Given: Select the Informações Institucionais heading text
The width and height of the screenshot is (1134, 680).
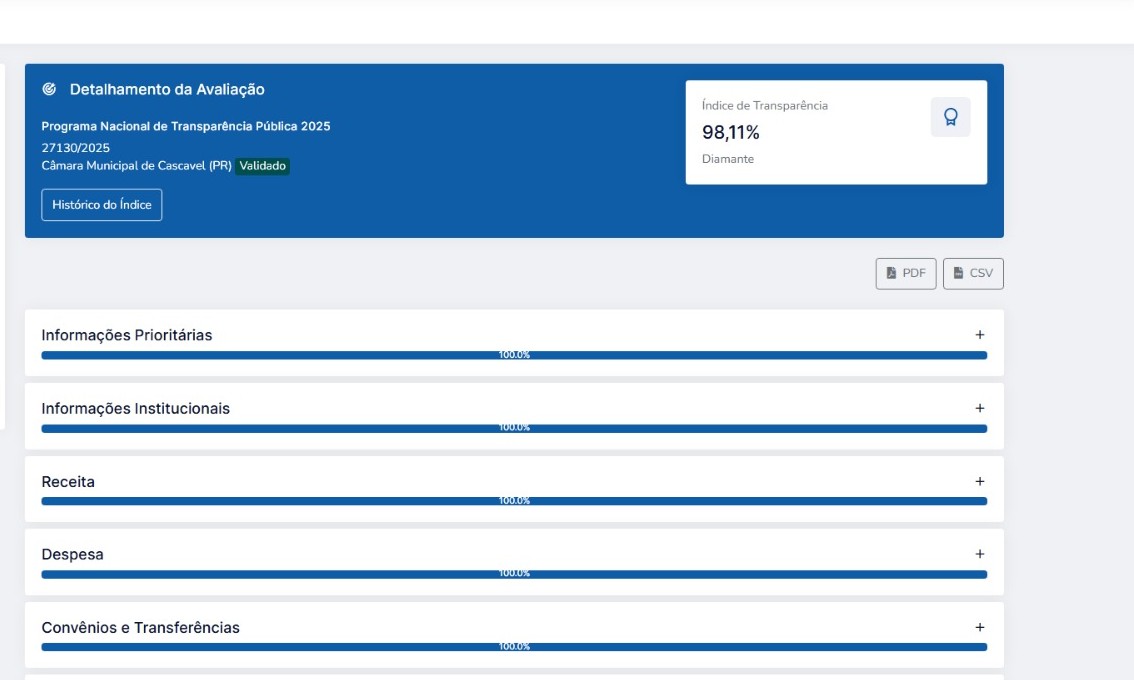Looking at the screenshot, I should click(135, 408).
